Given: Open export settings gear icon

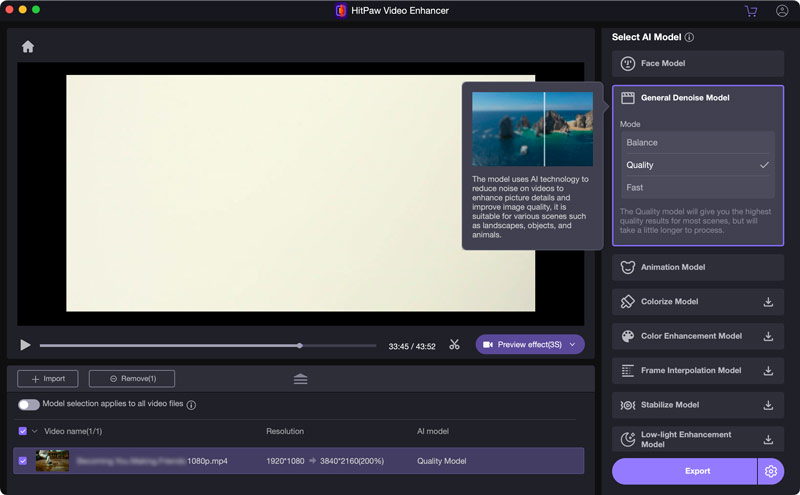Looking at the screenshot, I should point(770,471).
